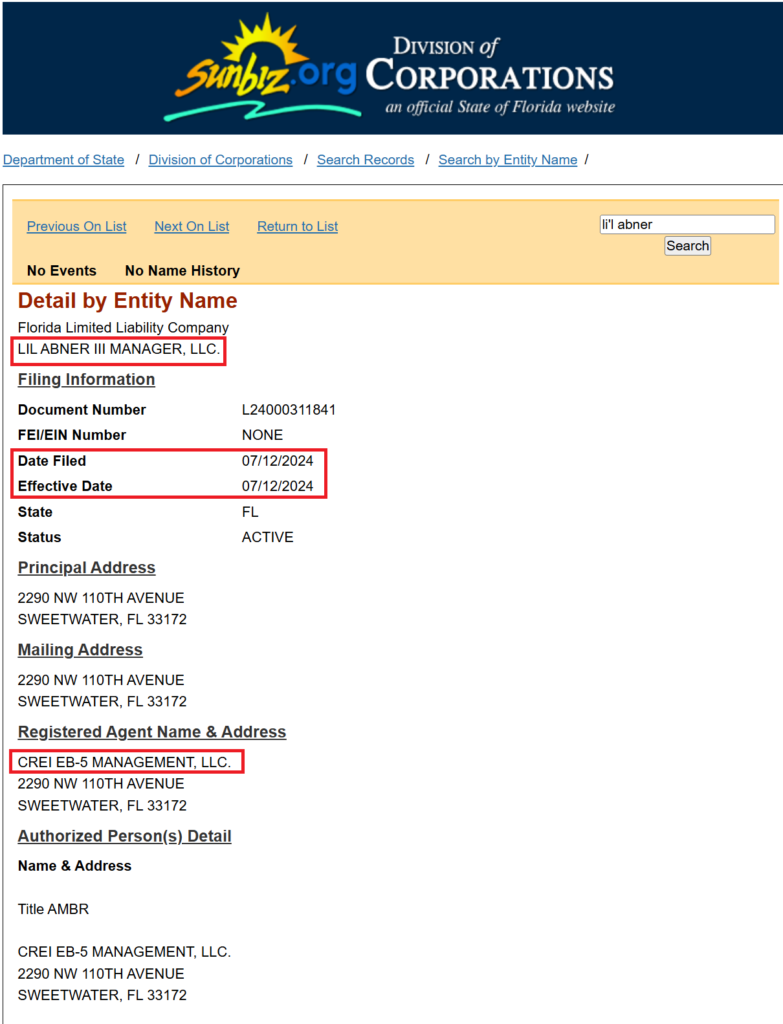Click the Mailing Address heading
The height and width of the screenshot is (1024, 783).
pyautogui.click(x=80, y=650)
